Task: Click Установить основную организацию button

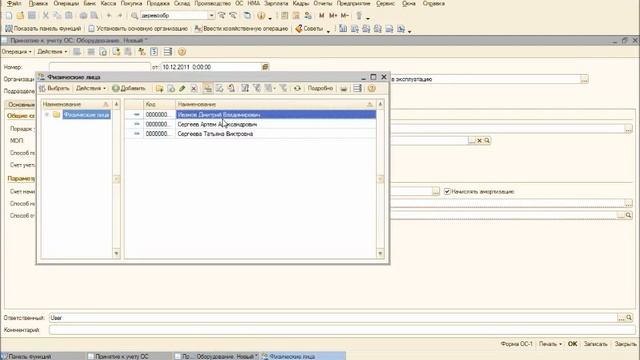Action: pyautogui.click(x=138, y=29)
